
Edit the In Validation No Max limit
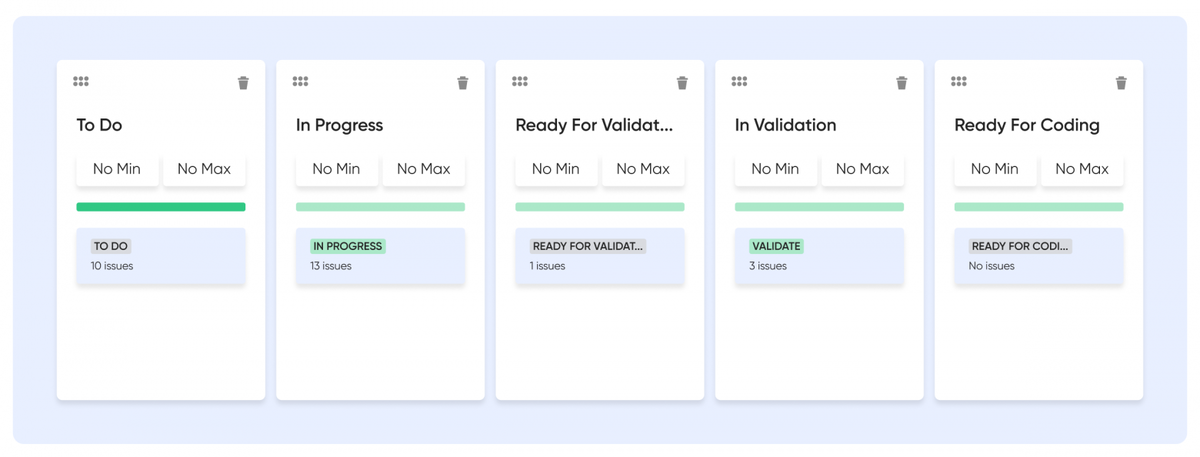pyautogui.click(x=862, y=169)
